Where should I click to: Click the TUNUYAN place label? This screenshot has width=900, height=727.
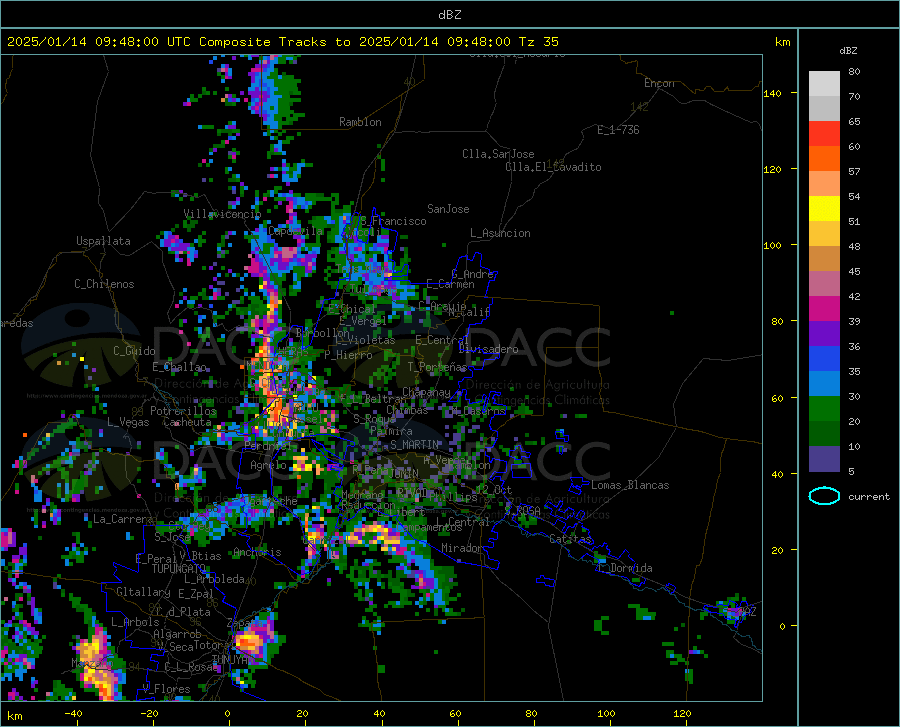pos(232,660)
